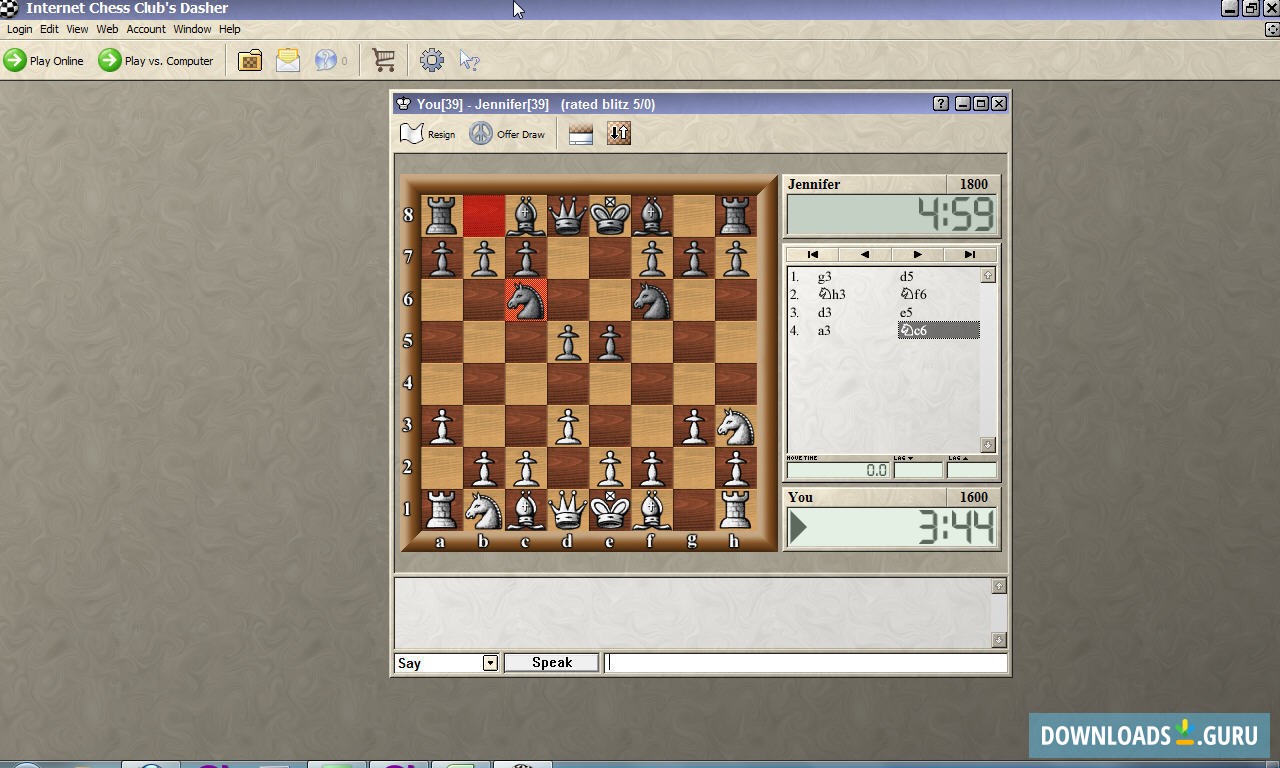Image resolution: width=1280 pixels, height=768 pixels.
Task: Select black's move d5 in the move list
Action: [x=907, y=277]
